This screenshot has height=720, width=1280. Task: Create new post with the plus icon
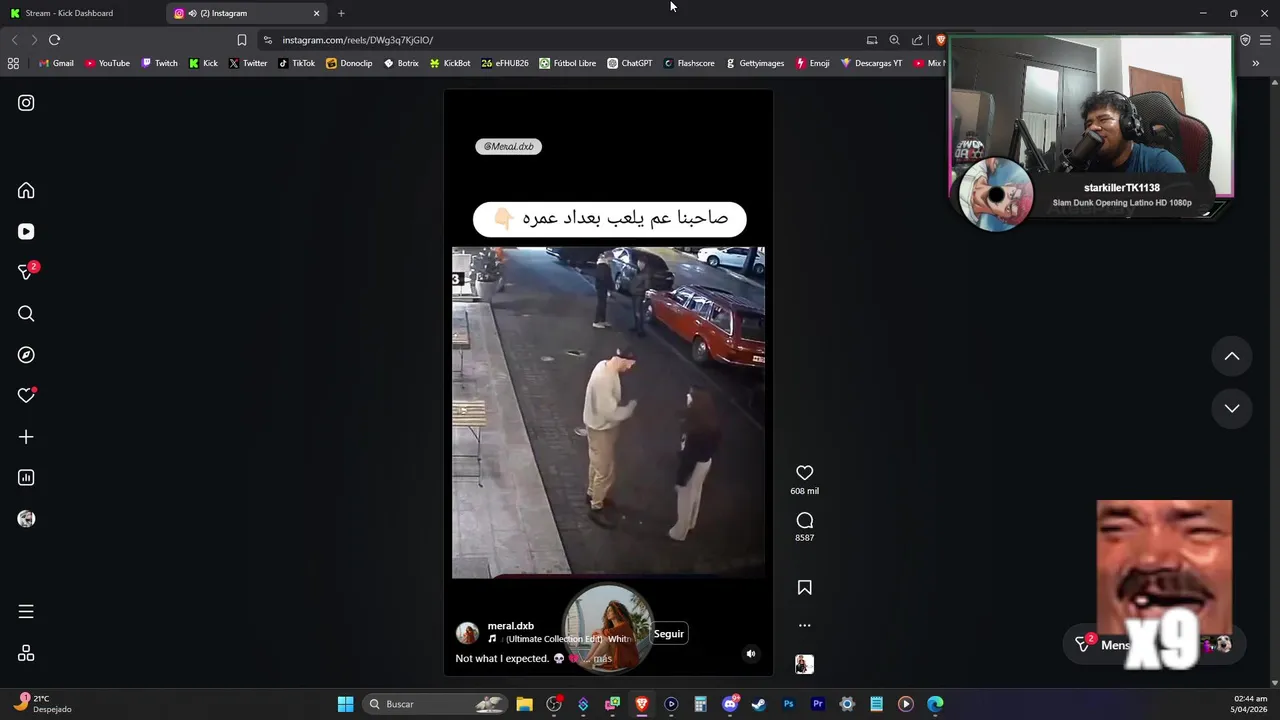pos(26,437)
